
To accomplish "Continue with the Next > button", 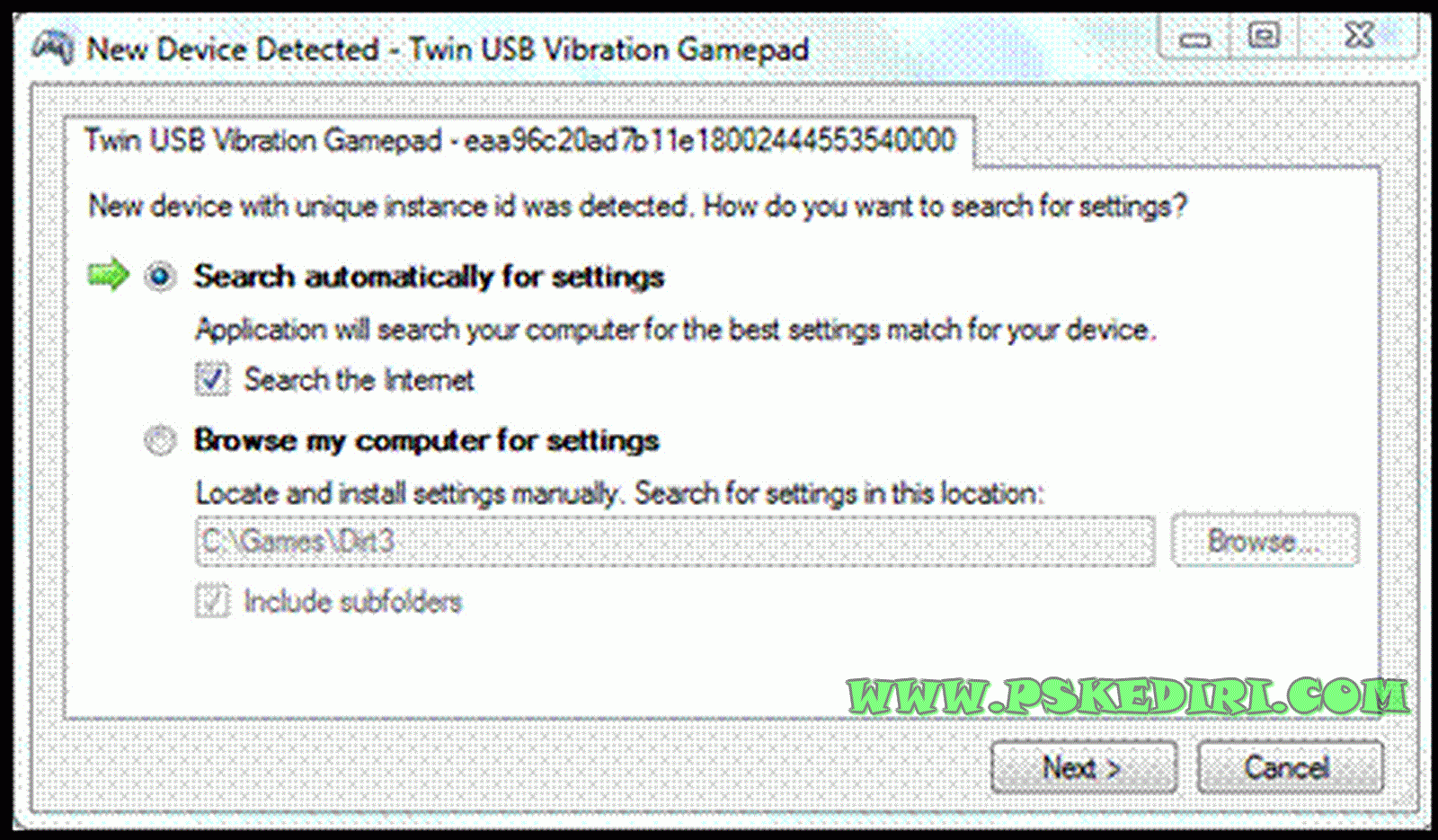I will 1084,767.
